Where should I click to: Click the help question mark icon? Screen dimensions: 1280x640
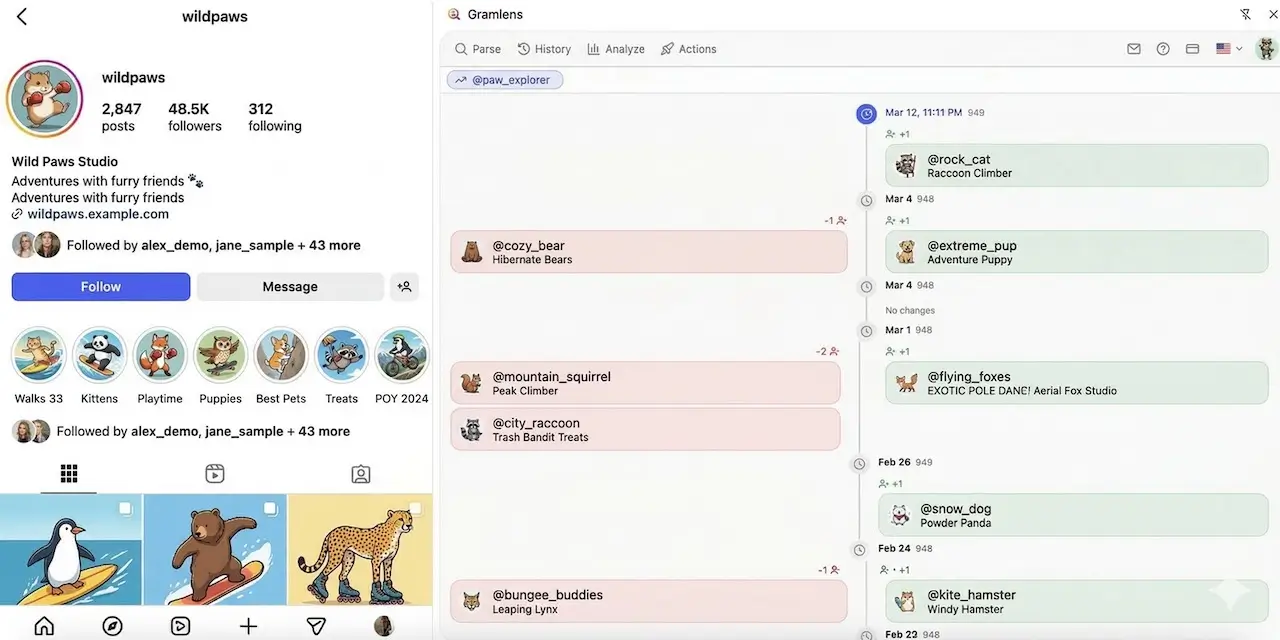[1163, 49]
